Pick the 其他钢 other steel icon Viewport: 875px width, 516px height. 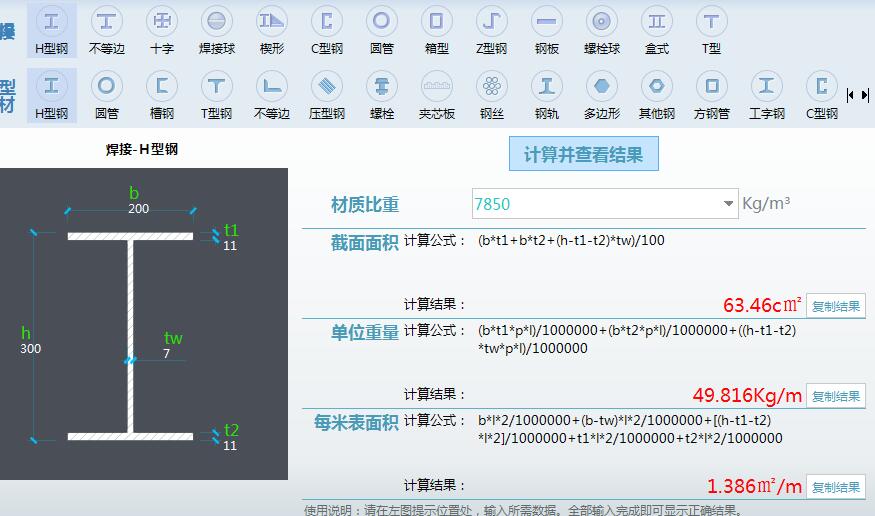(657, 95)
